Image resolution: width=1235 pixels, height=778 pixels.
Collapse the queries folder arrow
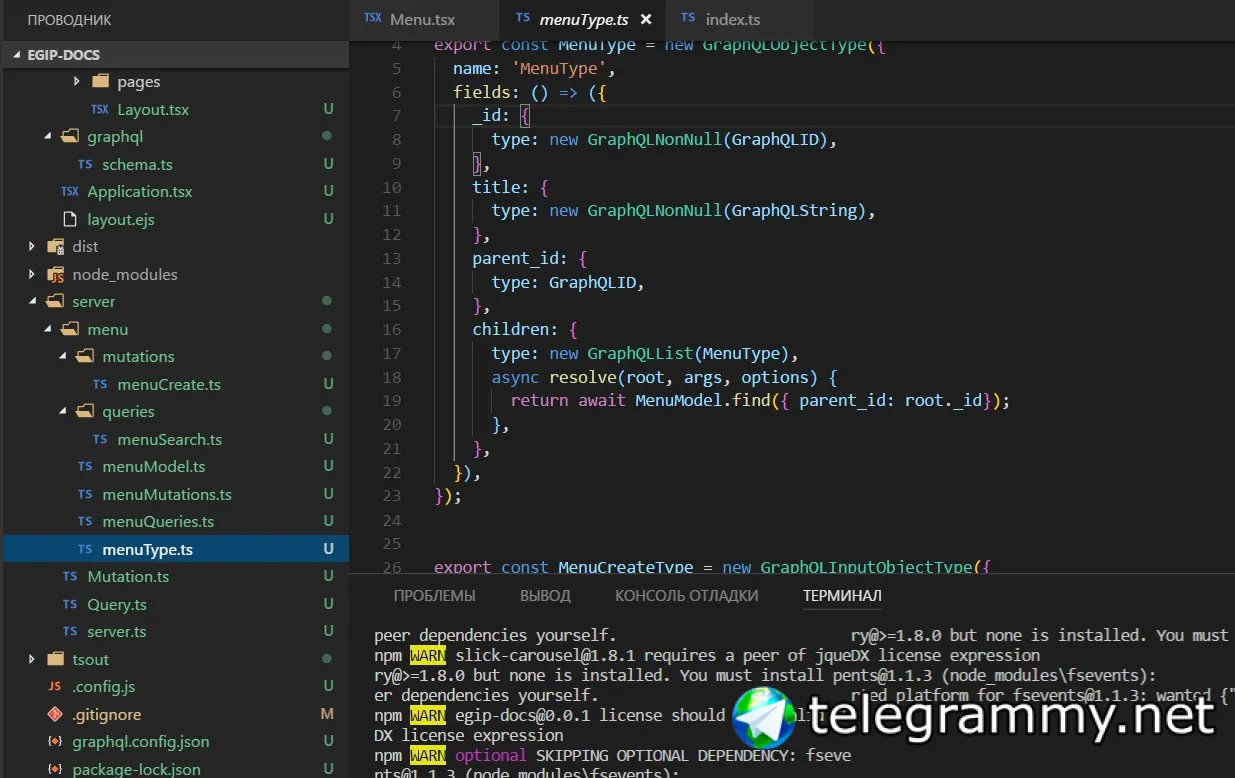coord(62,412)
